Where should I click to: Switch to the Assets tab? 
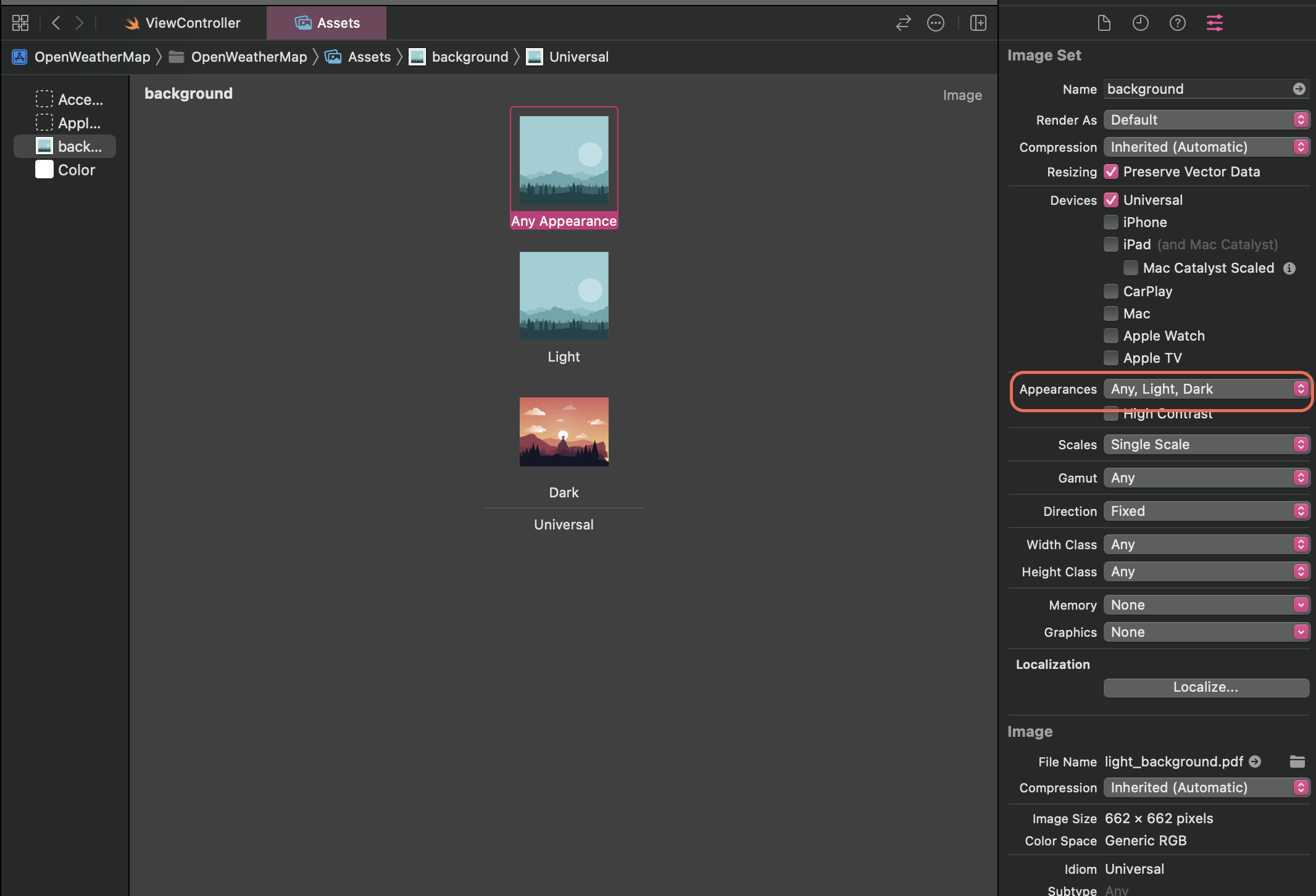click(327, 23)
